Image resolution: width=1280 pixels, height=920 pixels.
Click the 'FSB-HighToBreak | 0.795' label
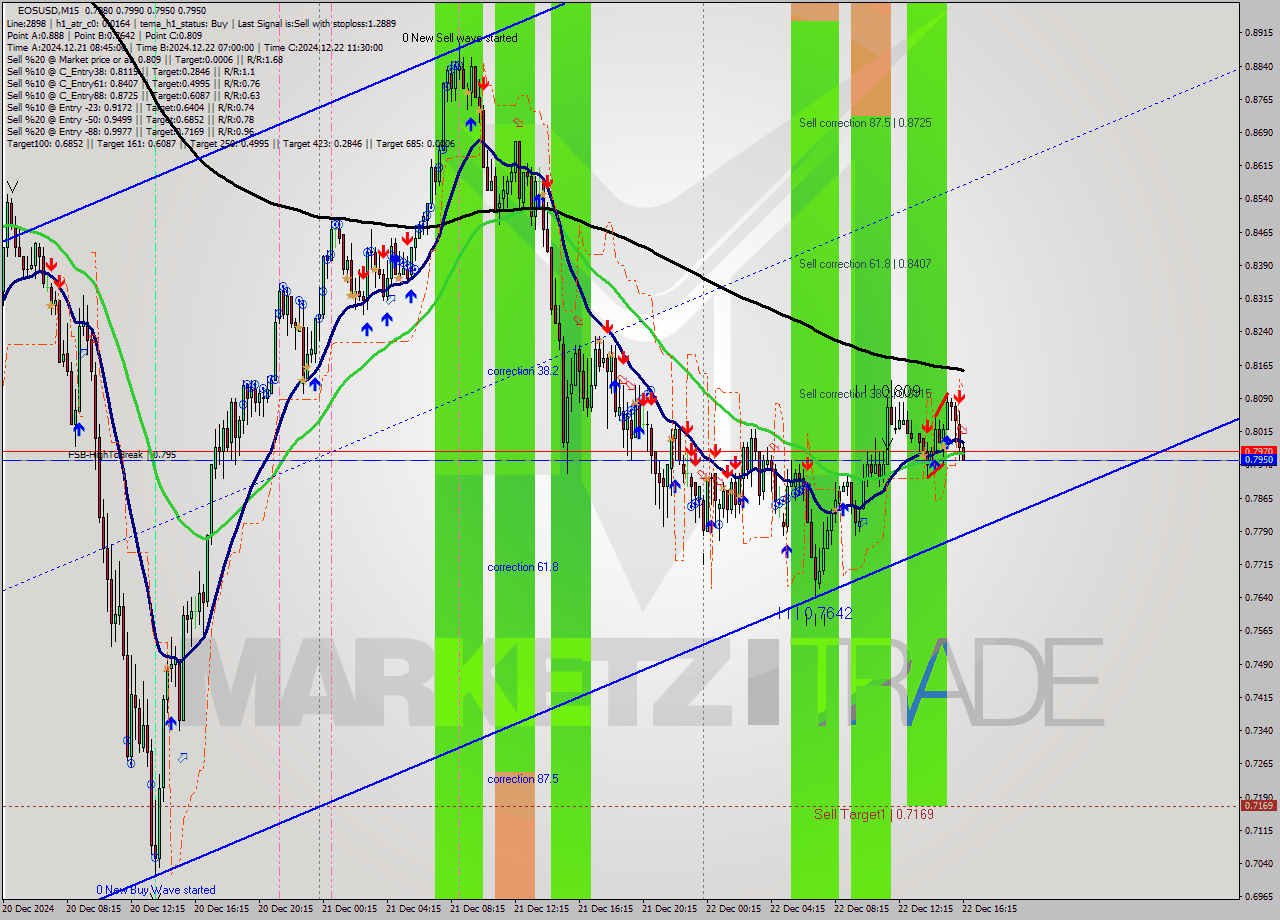(122, 454)
